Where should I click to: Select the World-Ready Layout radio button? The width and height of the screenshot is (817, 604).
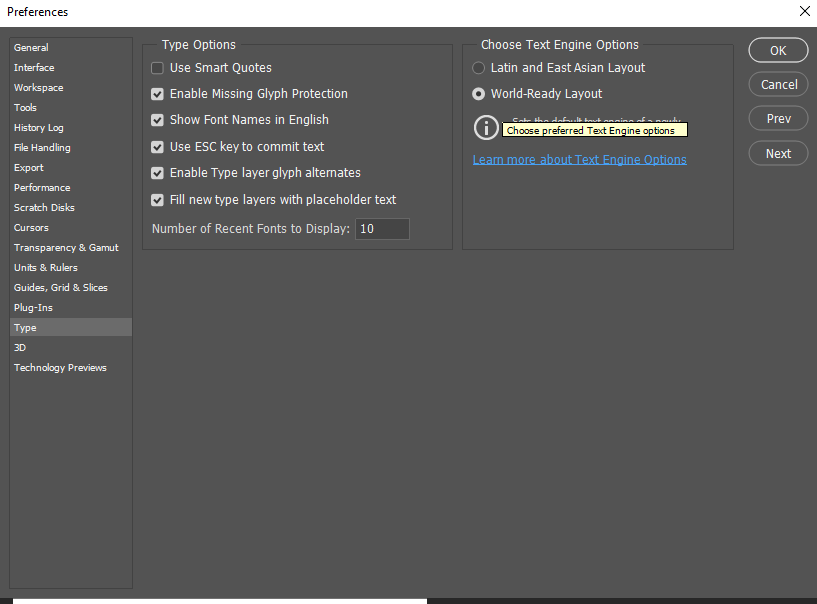point(478,94)
